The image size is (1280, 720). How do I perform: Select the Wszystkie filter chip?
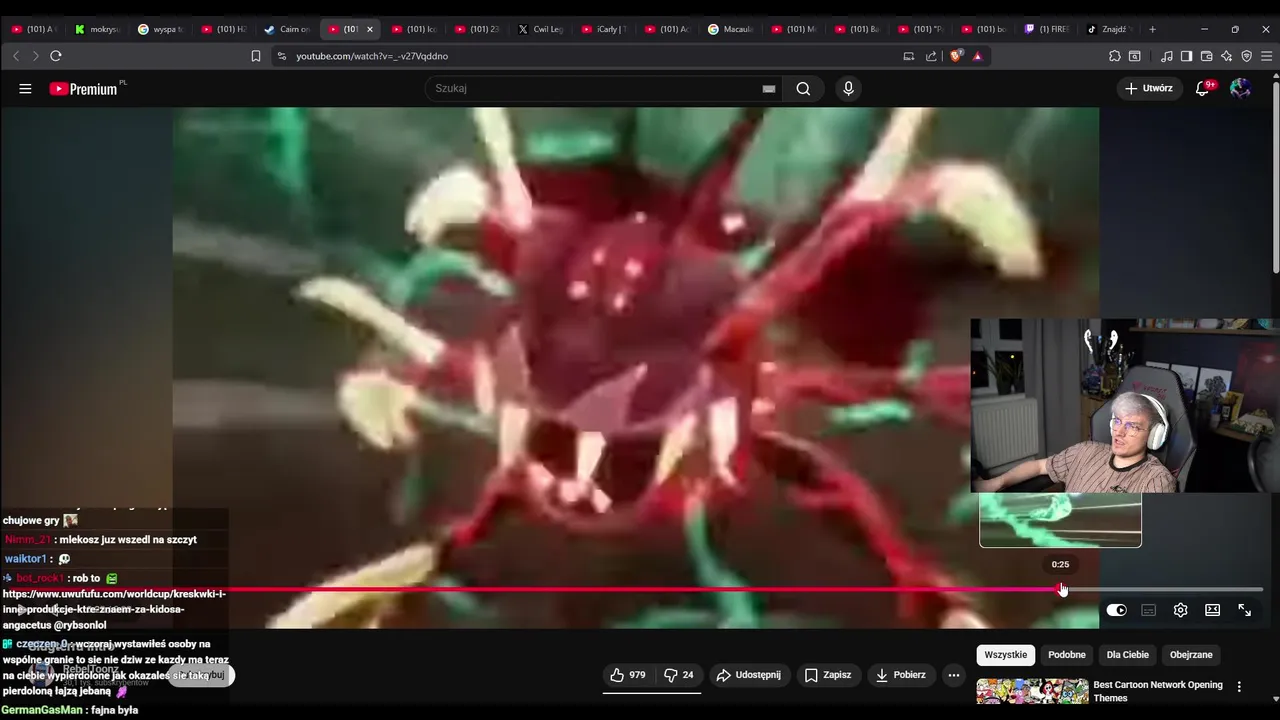(x=1006, y=655)
